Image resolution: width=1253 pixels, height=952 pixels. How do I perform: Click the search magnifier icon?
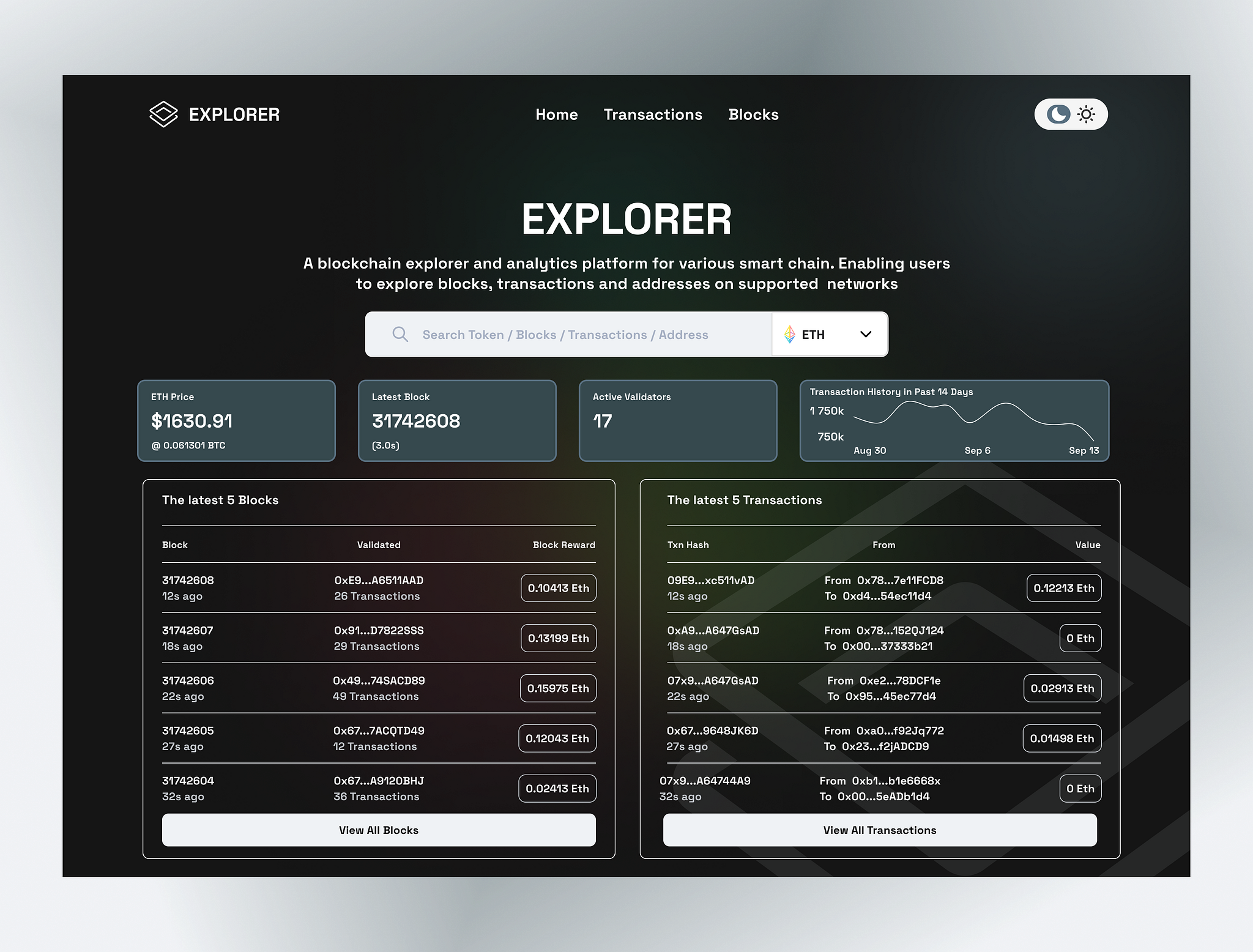pyautogui.click(x=400, y=334)
